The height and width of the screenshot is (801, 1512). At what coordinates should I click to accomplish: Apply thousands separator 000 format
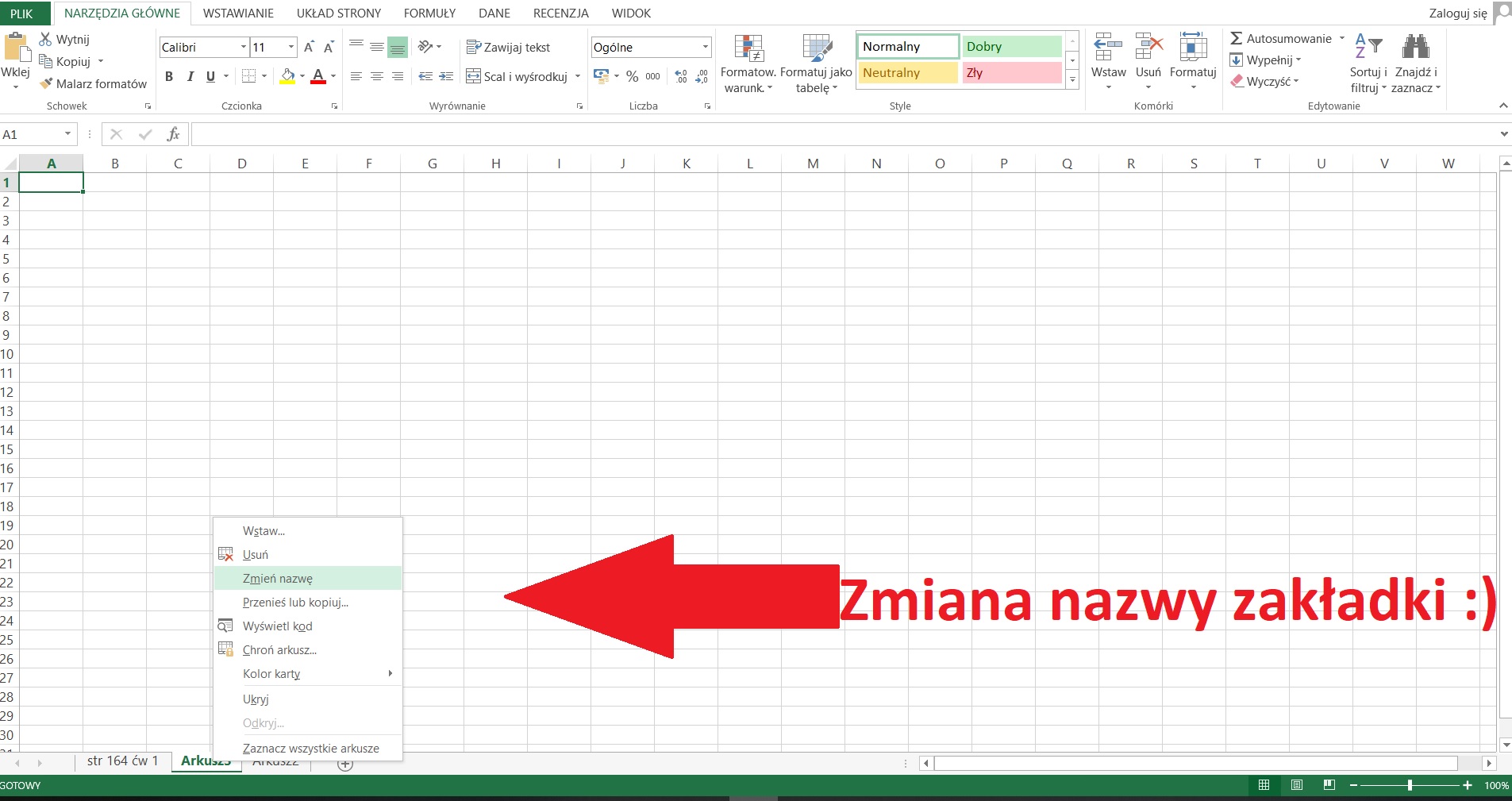pyautogui.click(x=653, y=76)
